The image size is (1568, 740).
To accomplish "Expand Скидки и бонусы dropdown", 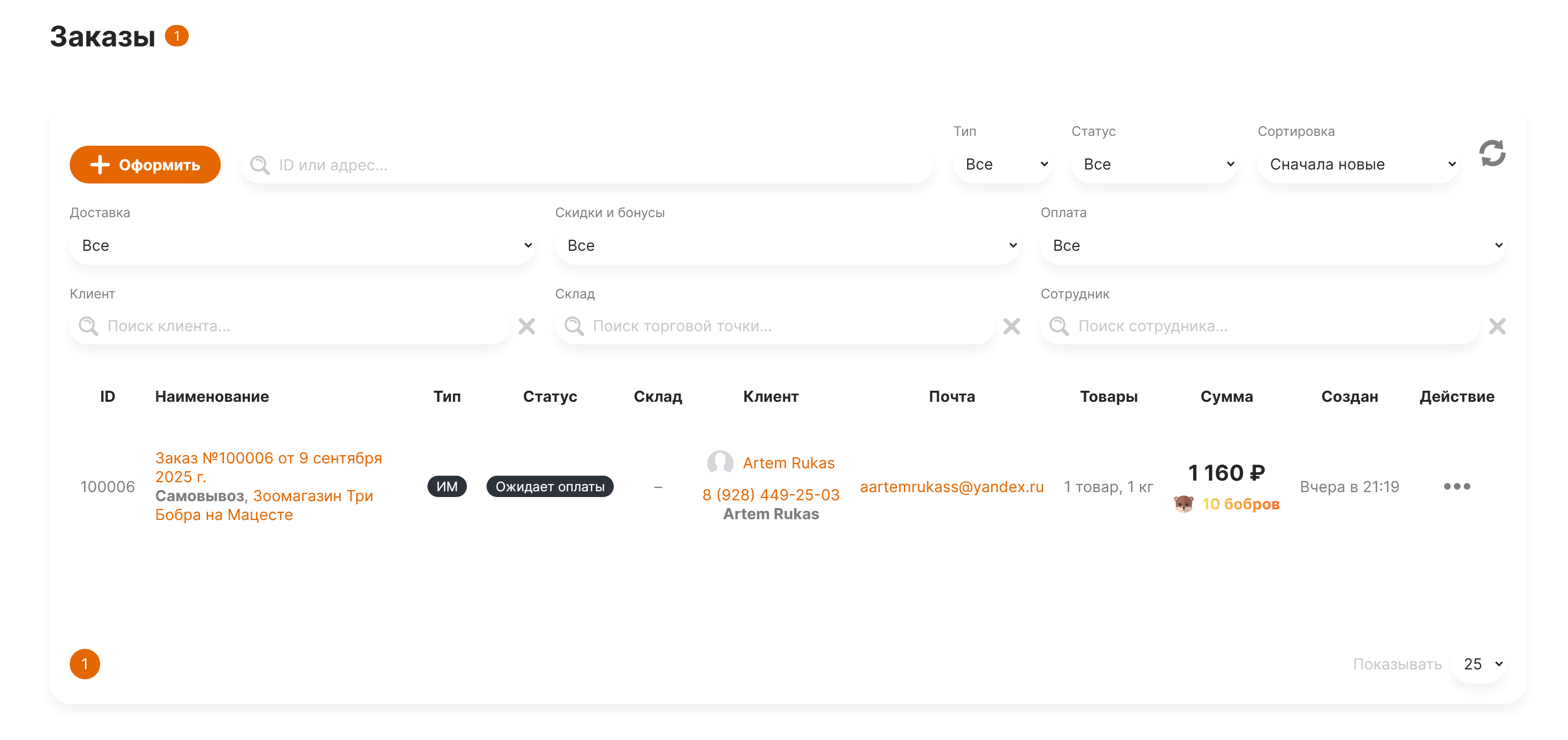I will [788, 245].
